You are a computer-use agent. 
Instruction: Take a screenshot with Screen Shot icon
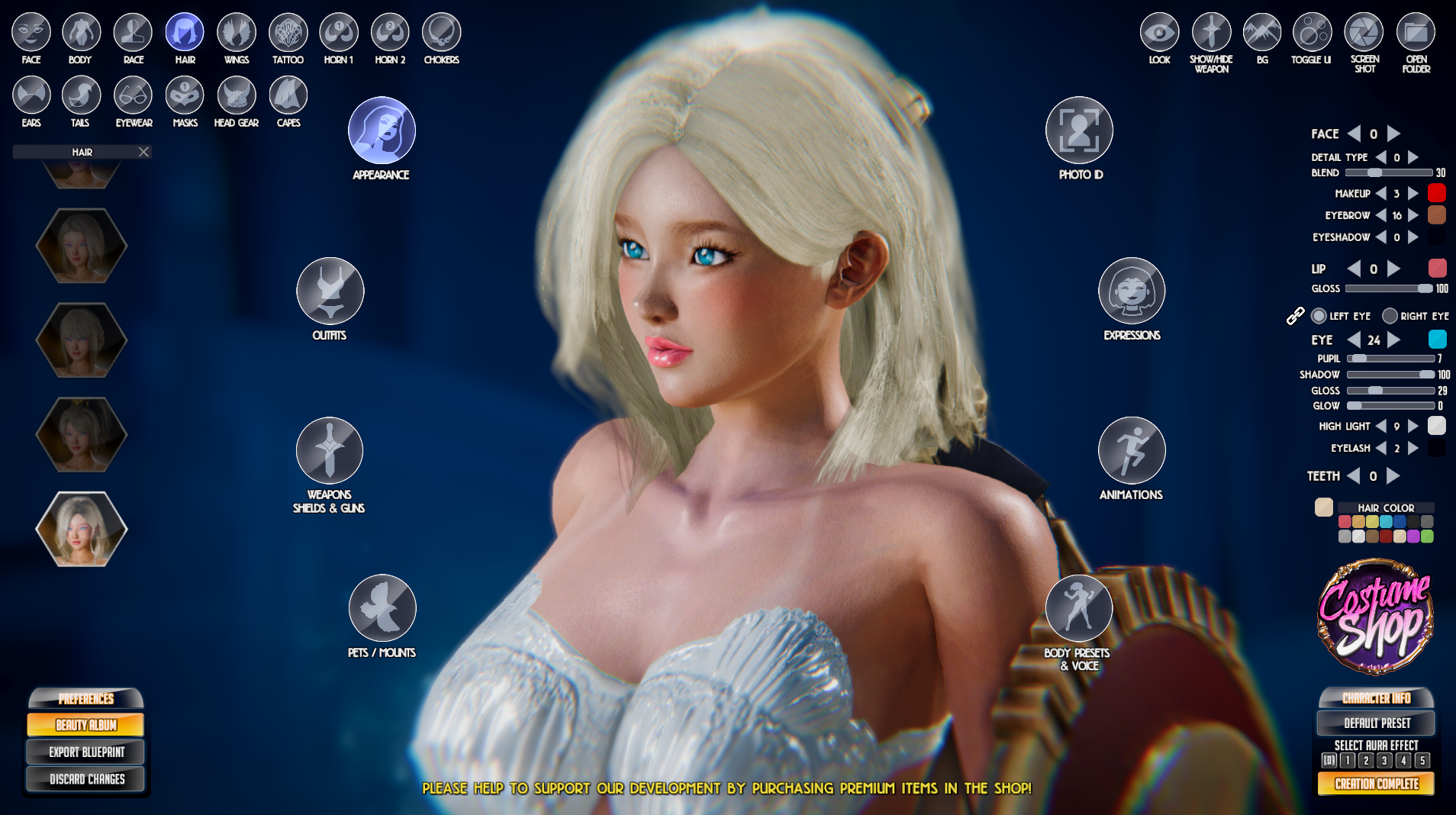click(x=1364, y=32)
